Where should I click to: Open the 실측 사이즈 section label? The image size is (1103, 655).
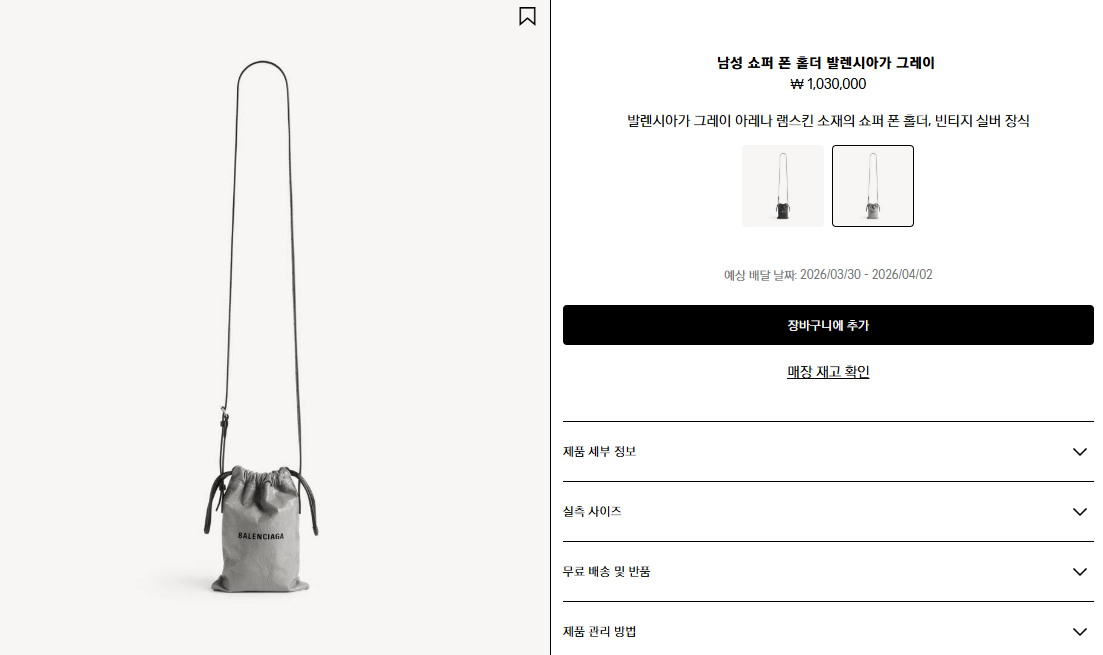click(592, 511)
